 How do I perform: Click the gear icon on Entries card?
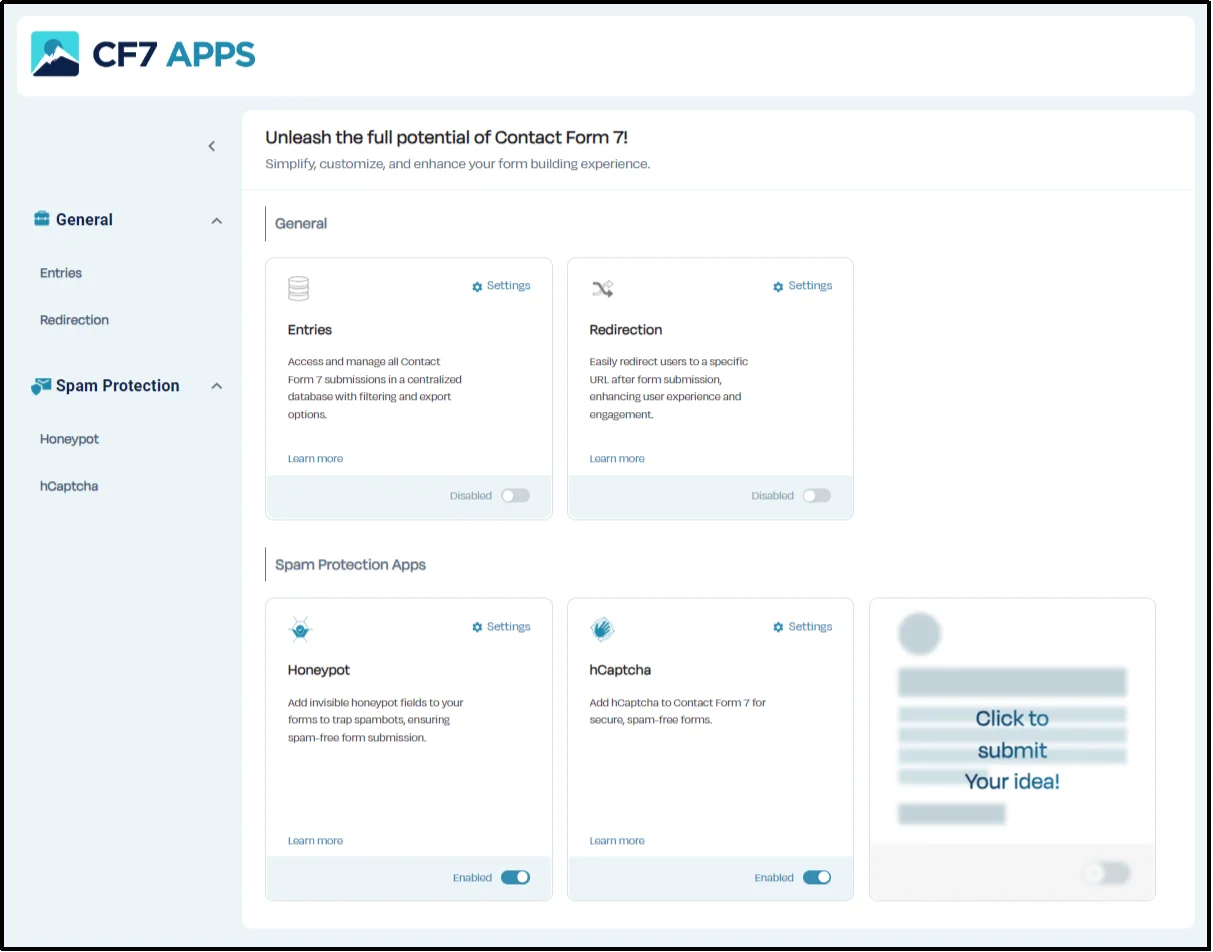477,287
